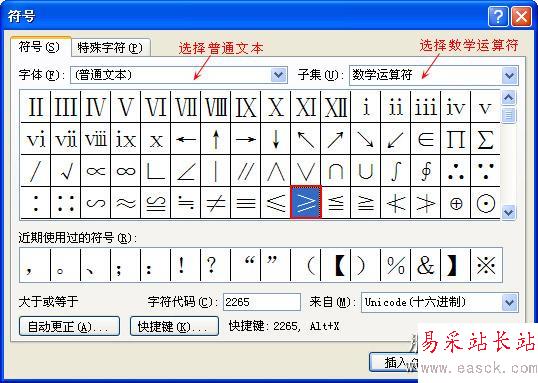This screenshot has width=538, height=383.
Task: Insert recently used ※ reference mark
Action: (486, 265)
